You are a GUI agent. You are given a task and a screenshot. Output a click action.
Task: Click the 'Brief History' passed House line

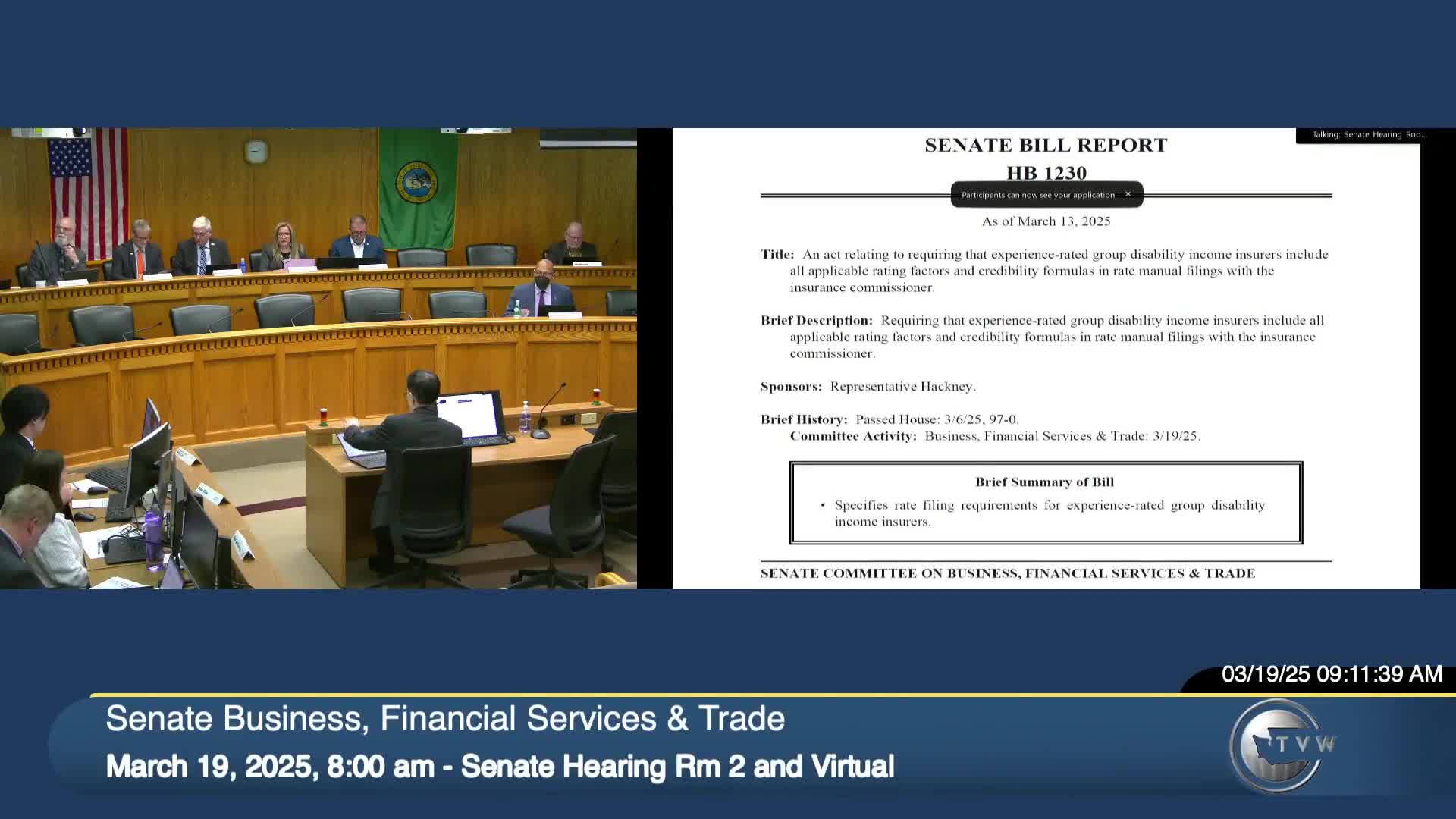(890, 419)
